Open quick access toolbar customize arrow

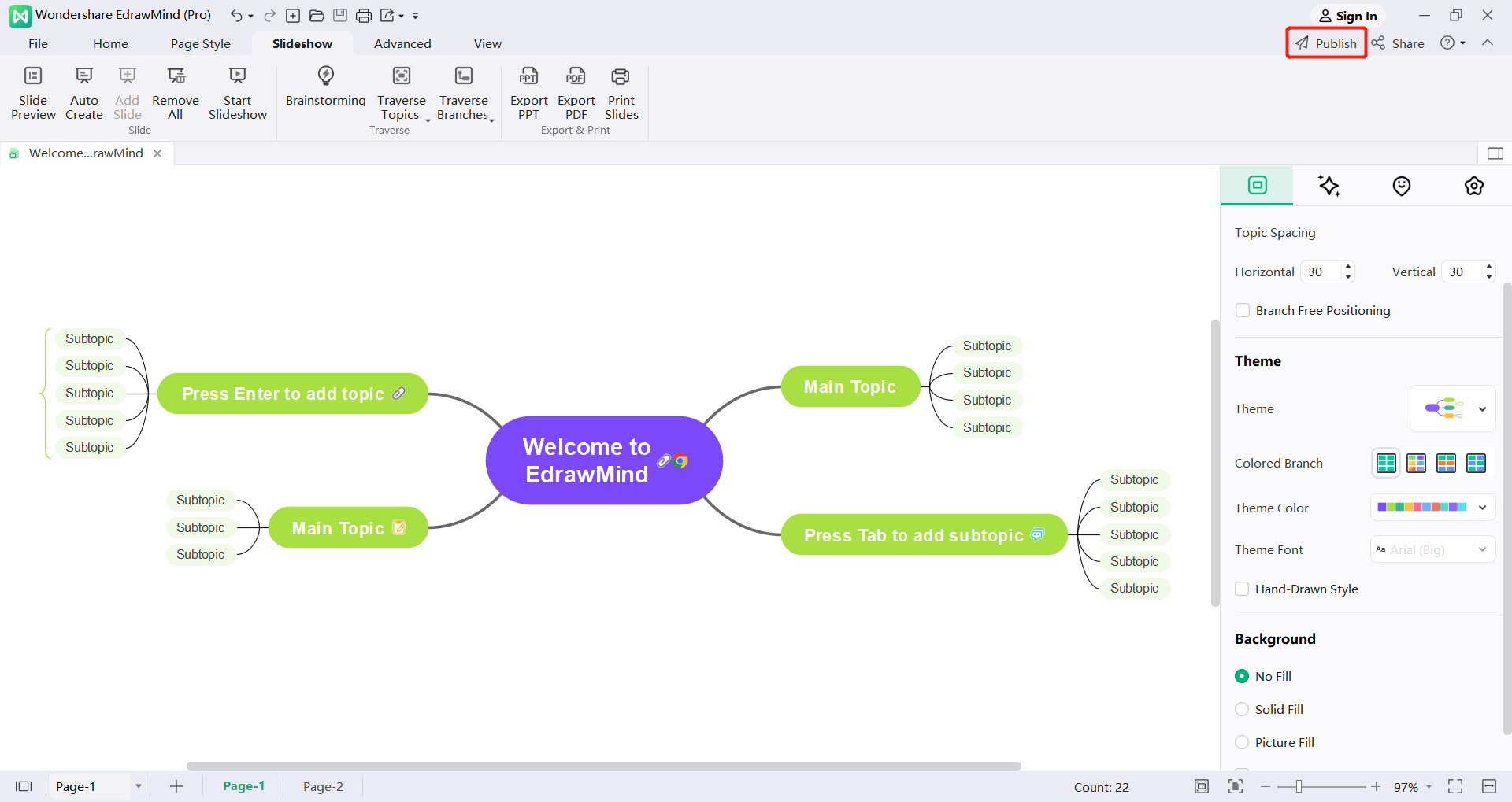click(415, 17)
